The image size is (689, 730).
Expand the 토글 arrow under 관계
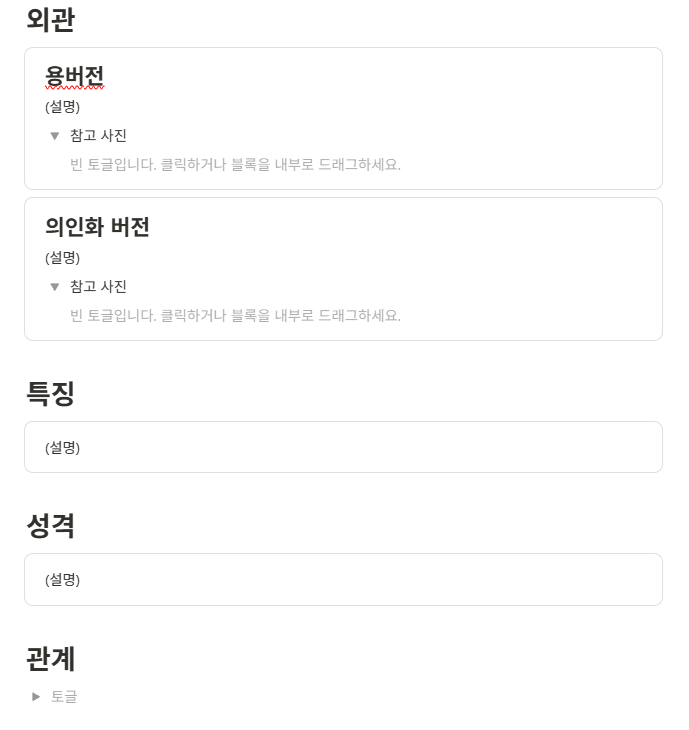(x=36, y=696)
